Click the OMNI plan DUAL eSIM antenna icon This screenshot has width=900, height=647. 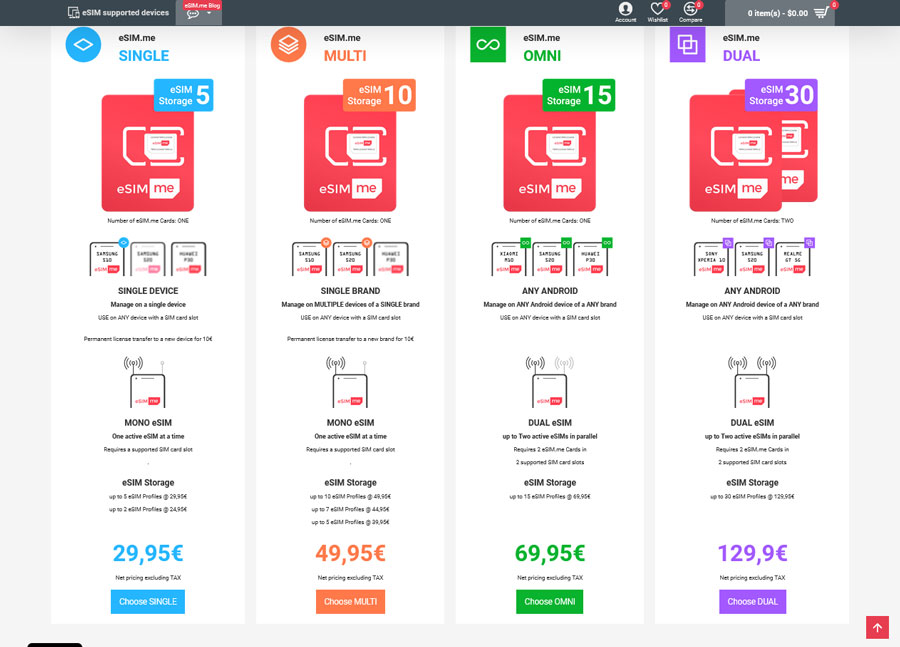point(549,382)
